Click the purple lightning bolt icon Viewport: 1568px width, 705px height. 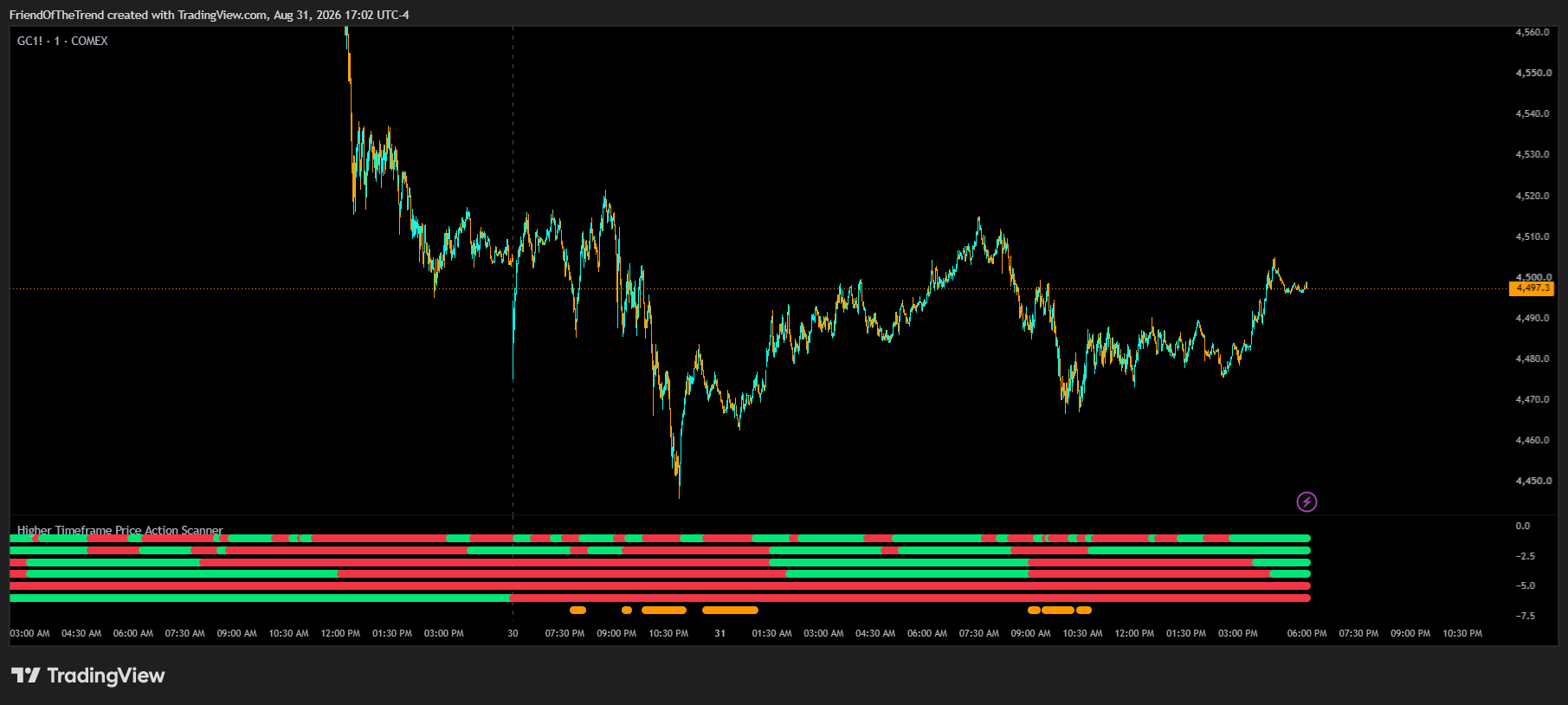click(x=1307, y=501)
